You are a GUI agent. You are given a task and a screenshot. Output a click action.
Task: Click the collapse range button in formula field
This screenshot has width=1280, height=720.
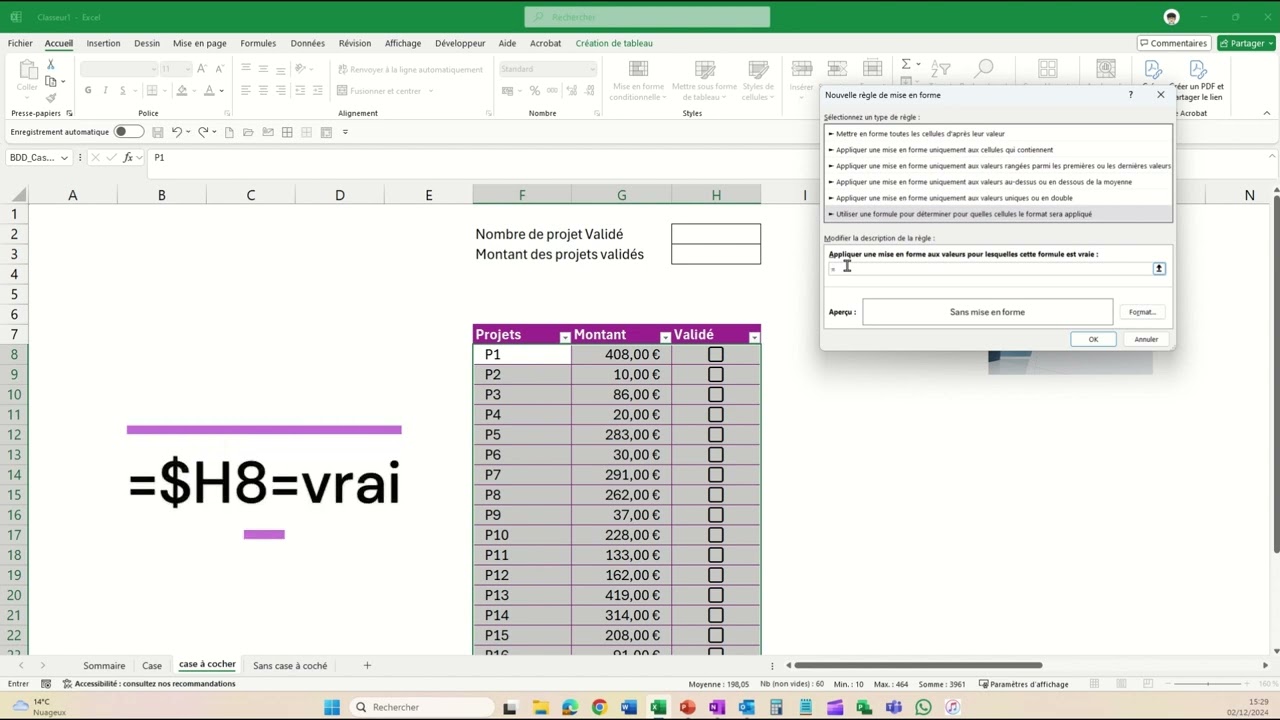[x=1159, y=268]
